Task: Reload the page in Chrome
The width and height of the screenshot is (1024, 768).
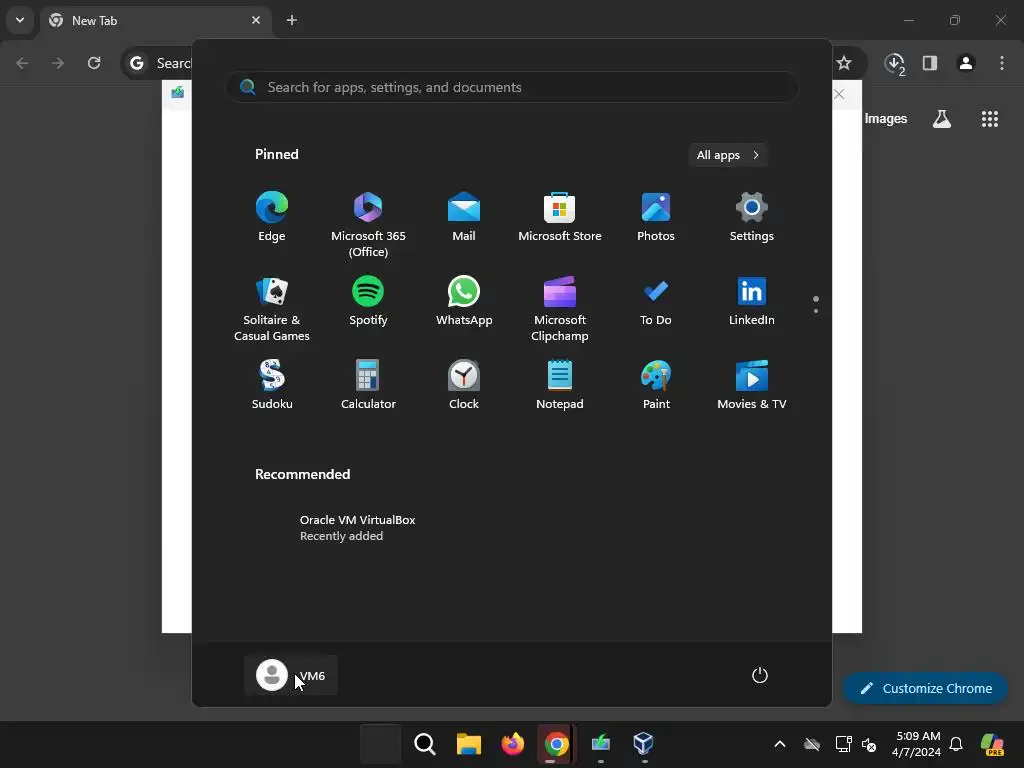Action: pos(94,63)
